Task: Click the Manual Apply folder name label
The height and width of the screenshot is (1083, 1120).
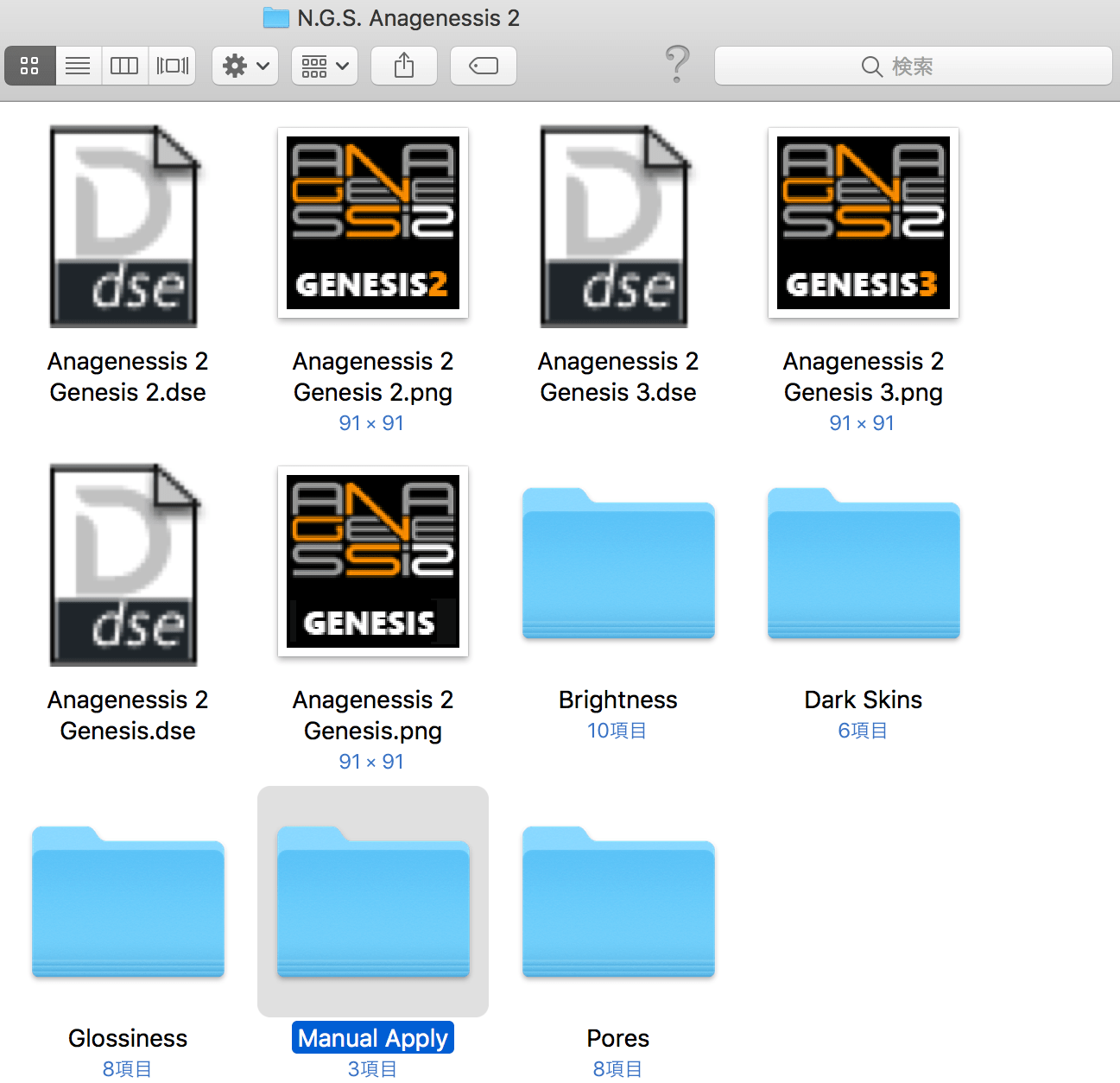Action: [x=373, y=1038]
